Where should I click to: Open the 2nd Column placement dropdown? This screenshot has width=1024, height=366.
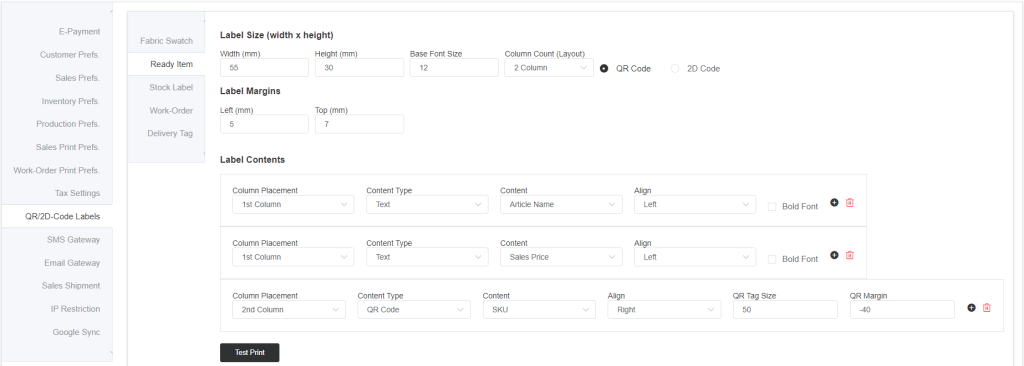coord(289,309)
